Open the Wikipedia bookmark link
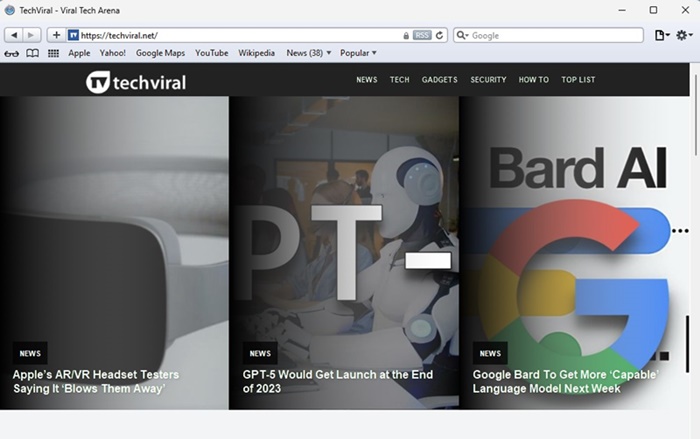This screenshot has height=439, width=700. pyautogui.click(x=257, y=53)
